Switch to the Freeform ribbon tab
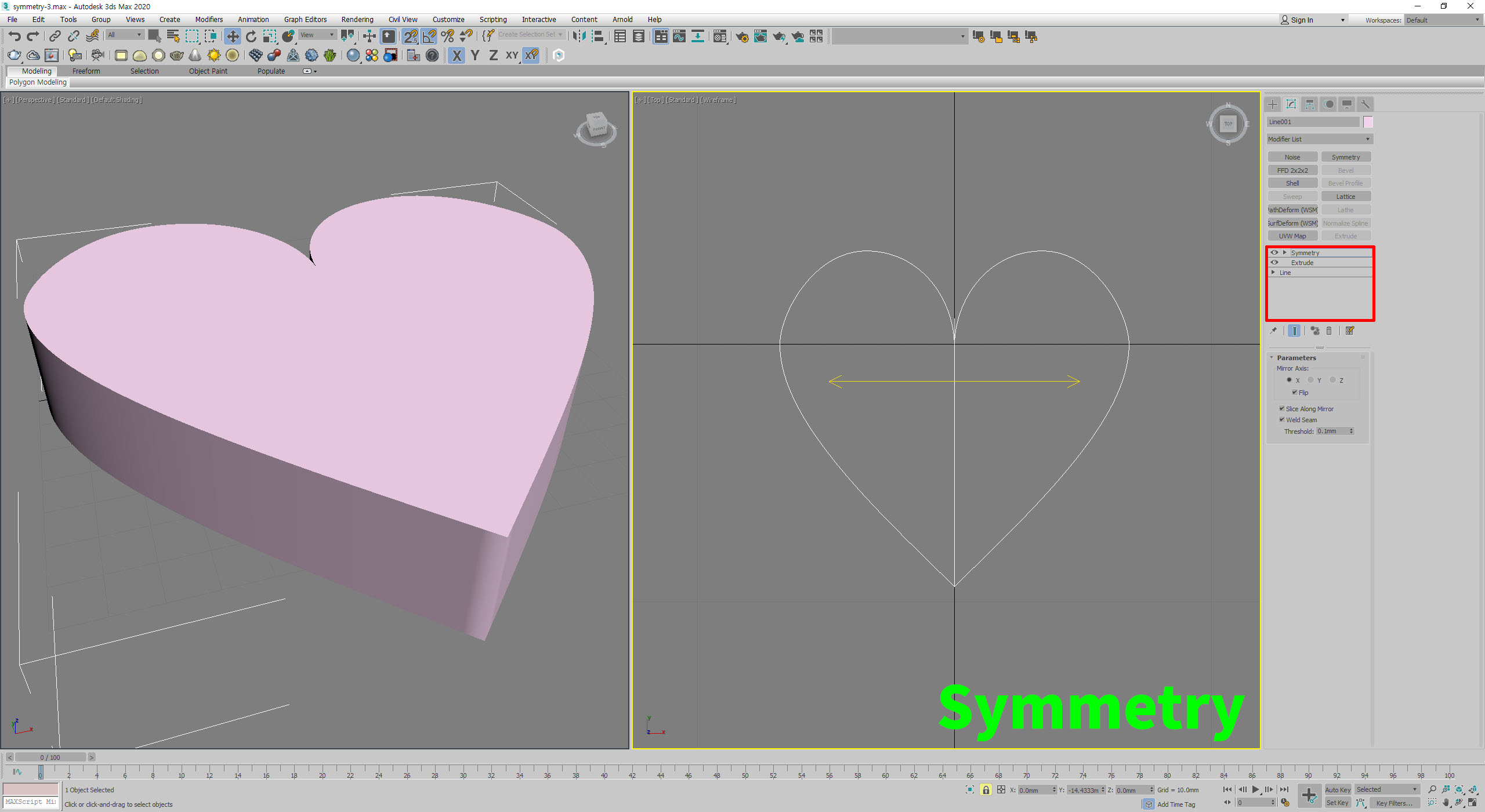This screenshot has height=812, width=1485. 86,71
